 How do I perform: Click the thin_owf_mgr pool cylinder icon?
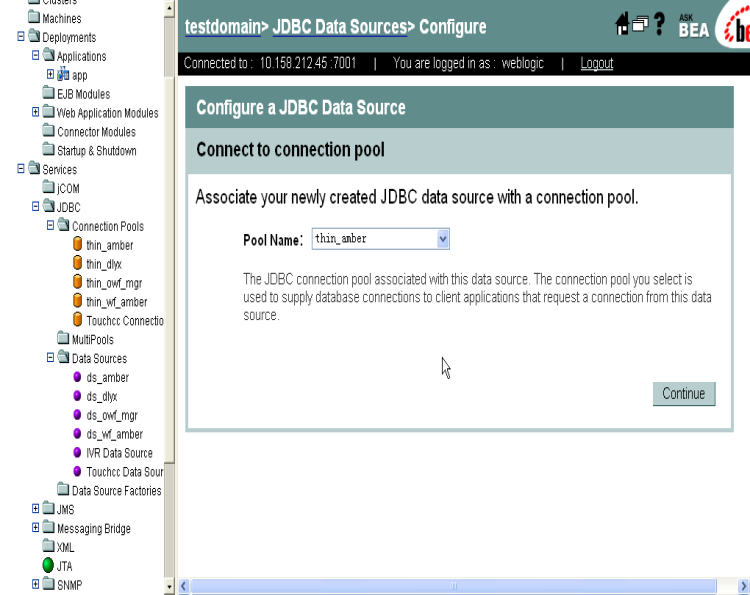point(77,282)
